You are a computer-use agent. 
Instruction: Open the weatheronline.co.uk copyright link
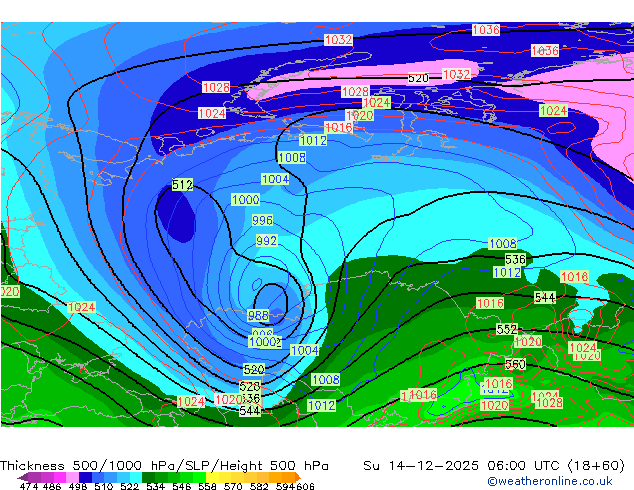(550, 481)
